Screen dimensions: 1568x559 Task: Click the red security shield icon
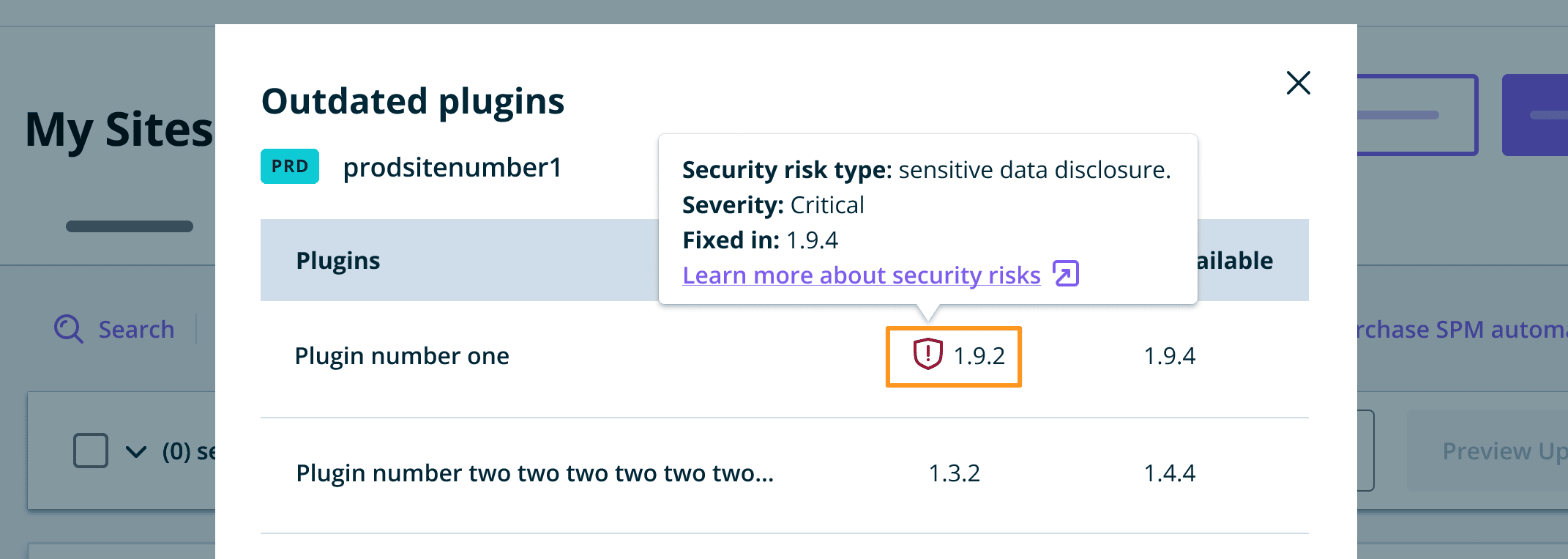pyautogui.click(x=927, y=355)
